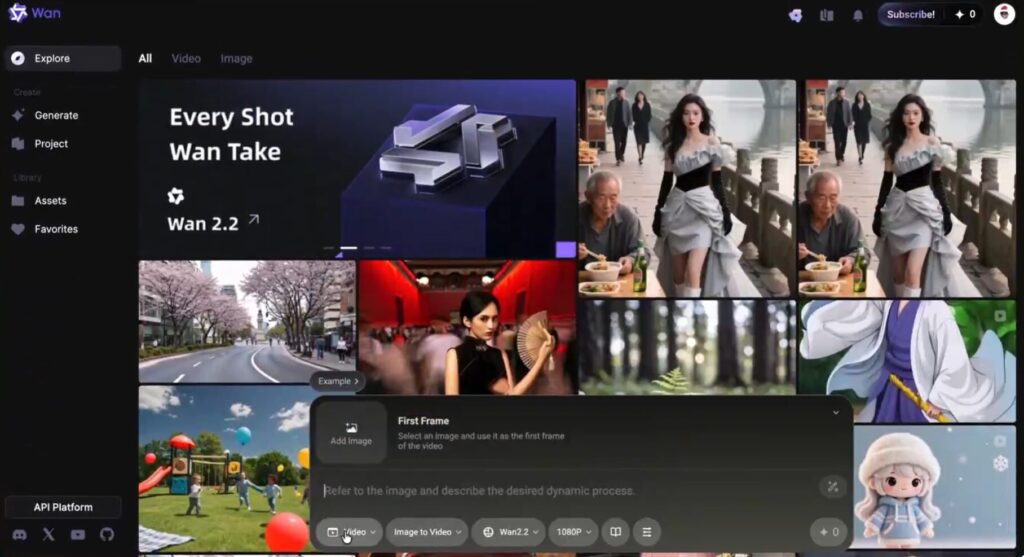Switch to the Video tab in Explore
This screenshot has width=1024, height=557.
click(186, 58)
